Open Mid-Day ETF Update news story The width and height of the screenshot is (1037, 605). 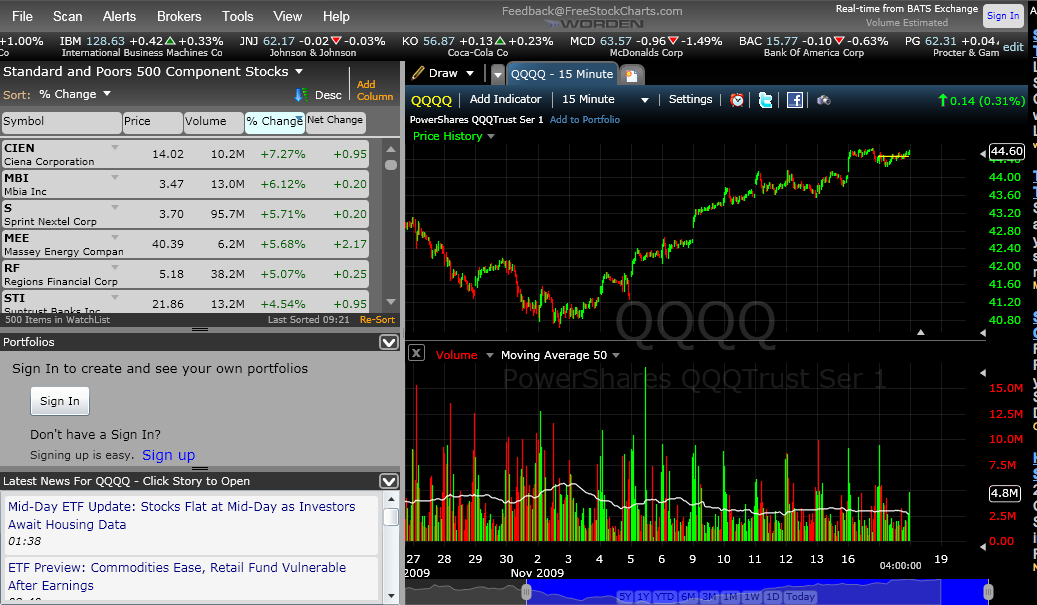pos(181,515)
